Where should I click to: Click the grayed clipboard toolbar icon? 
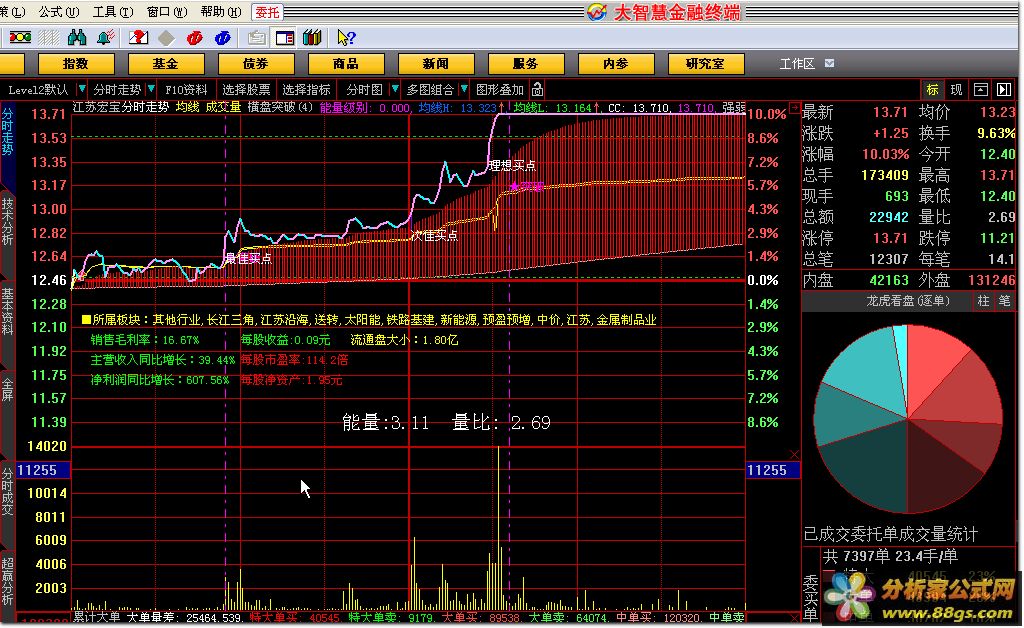point(257,38)
